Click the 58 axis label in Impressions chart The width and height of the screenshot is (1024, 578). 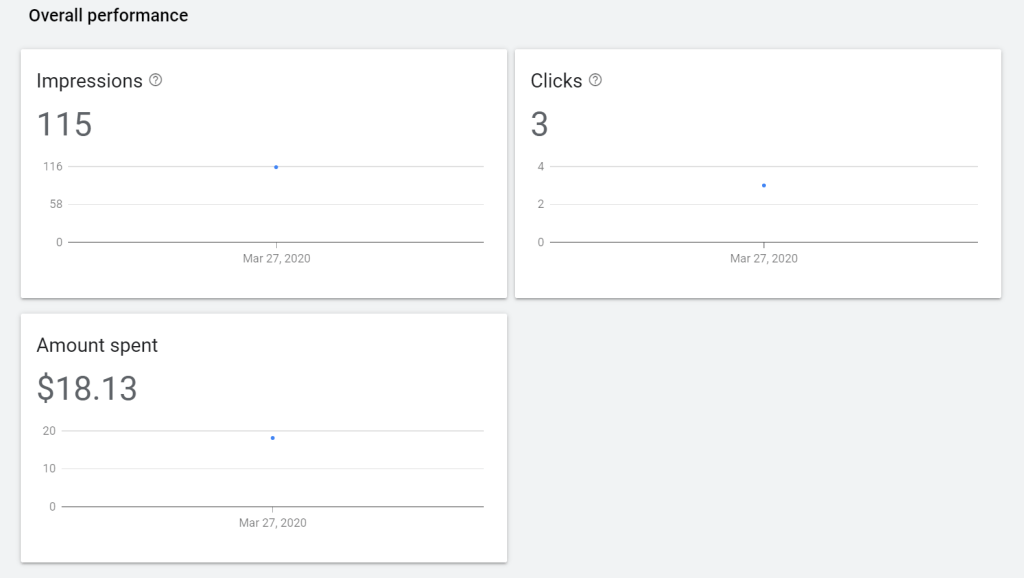(x=55, y=204)
